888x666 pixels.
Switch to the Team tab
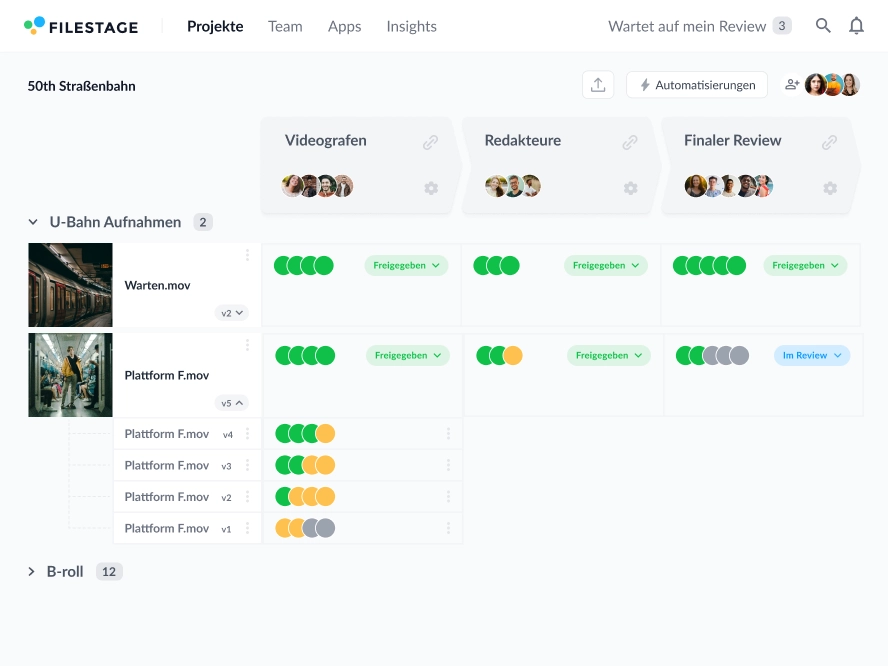coord(285,26)
